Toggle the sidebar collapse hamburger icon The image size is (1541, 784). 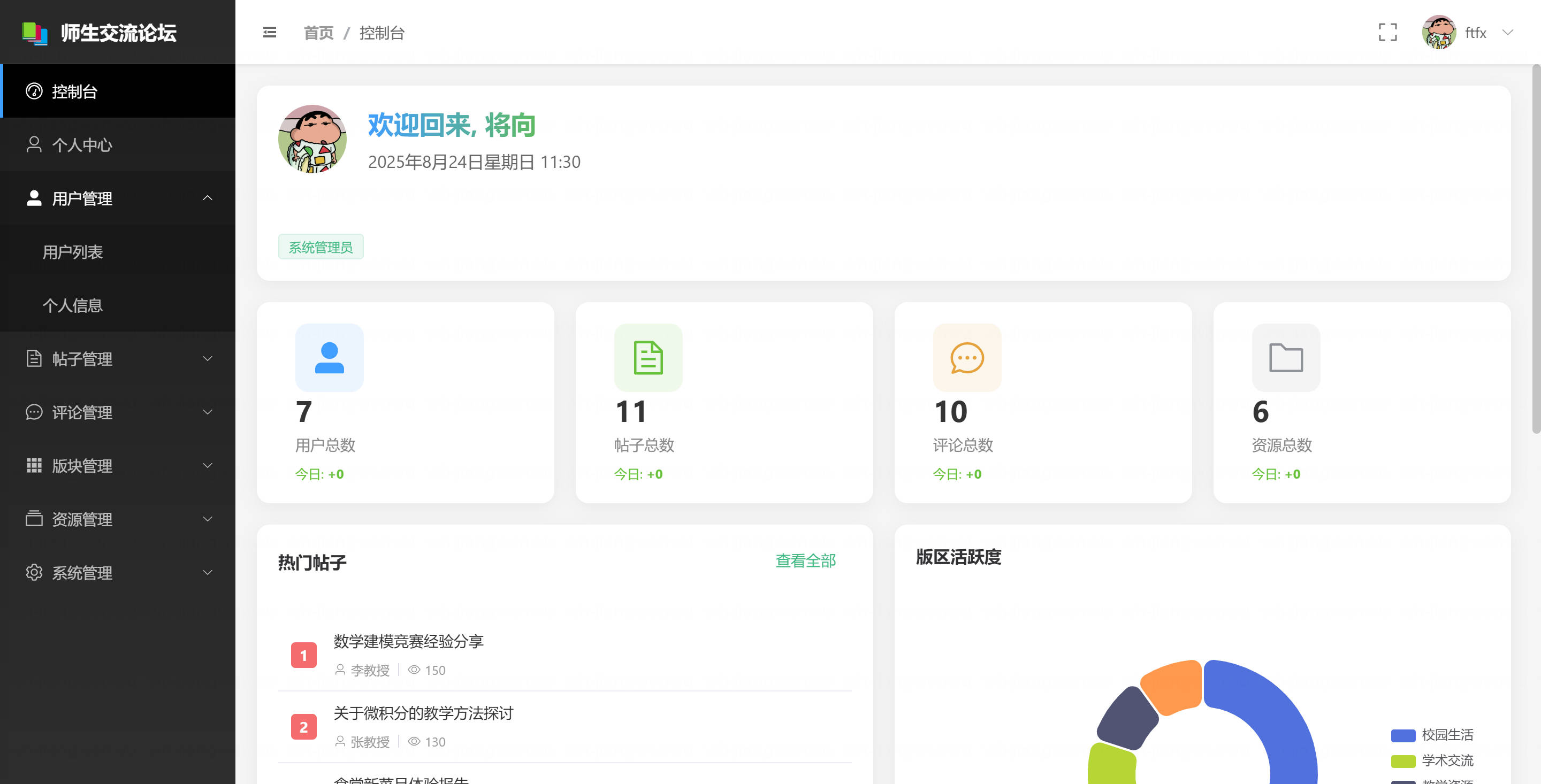pos(270,32)
